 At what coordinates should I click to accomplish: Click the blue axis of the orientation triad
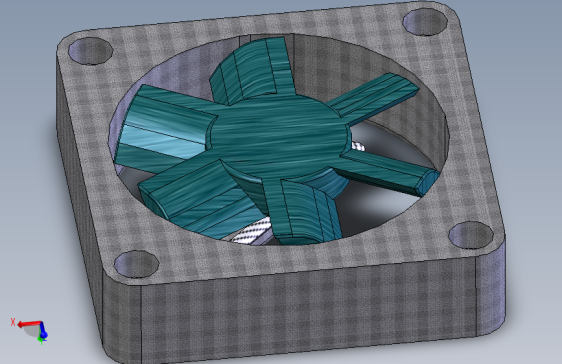[43, 330]
